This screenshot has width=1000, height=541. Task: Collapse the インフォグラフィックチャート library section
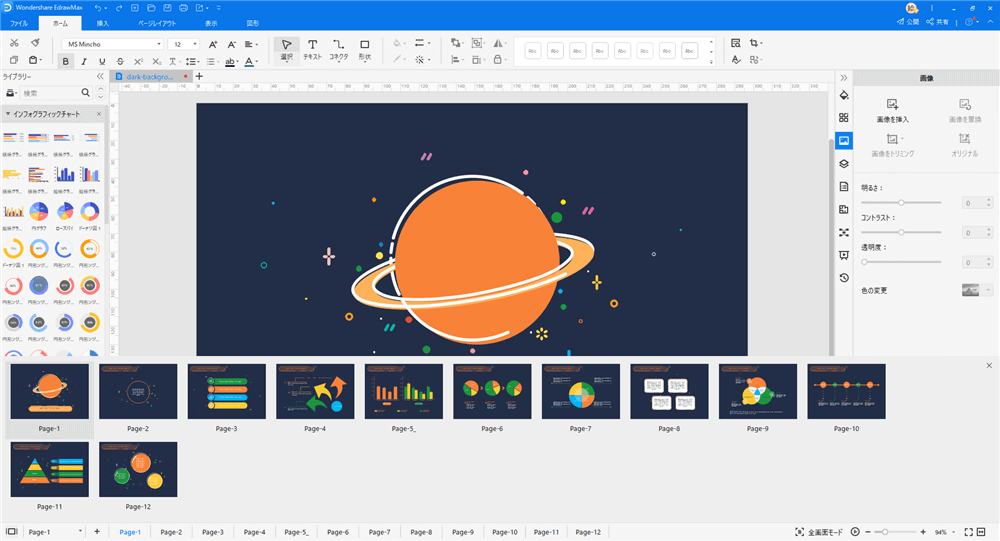8,114
